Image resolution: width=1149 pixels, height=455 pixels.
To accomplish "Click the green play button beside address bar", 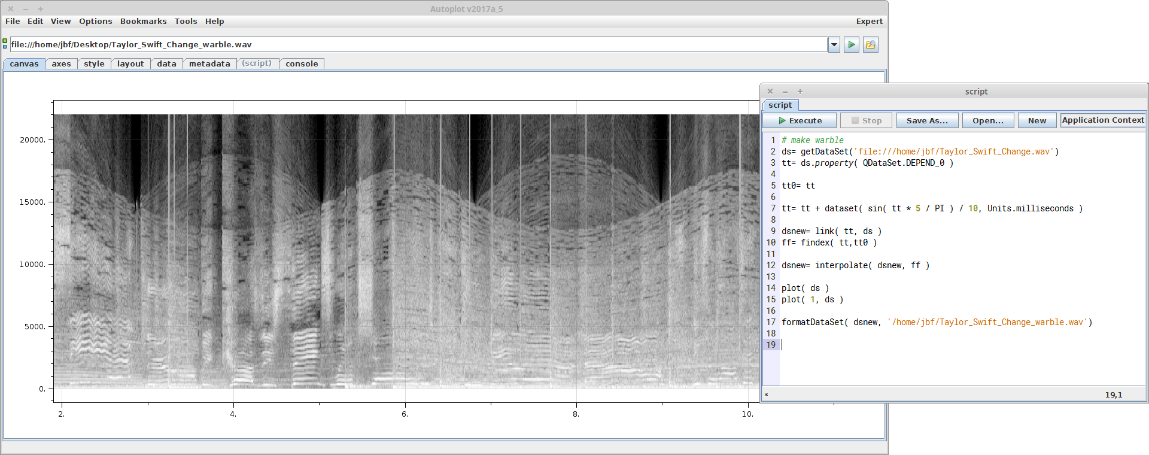I will 851,45.
